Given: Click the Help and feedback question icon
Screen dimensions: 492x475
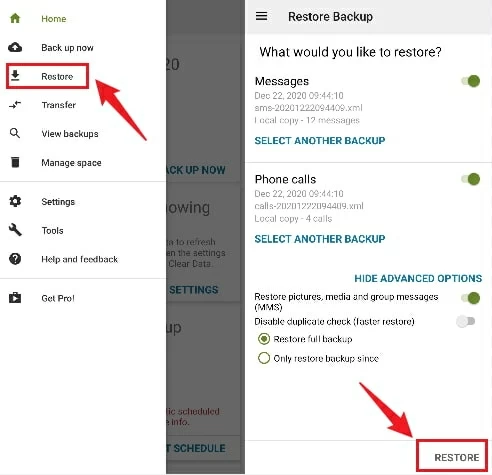Looking at the screenshot, I should [15, 259].
